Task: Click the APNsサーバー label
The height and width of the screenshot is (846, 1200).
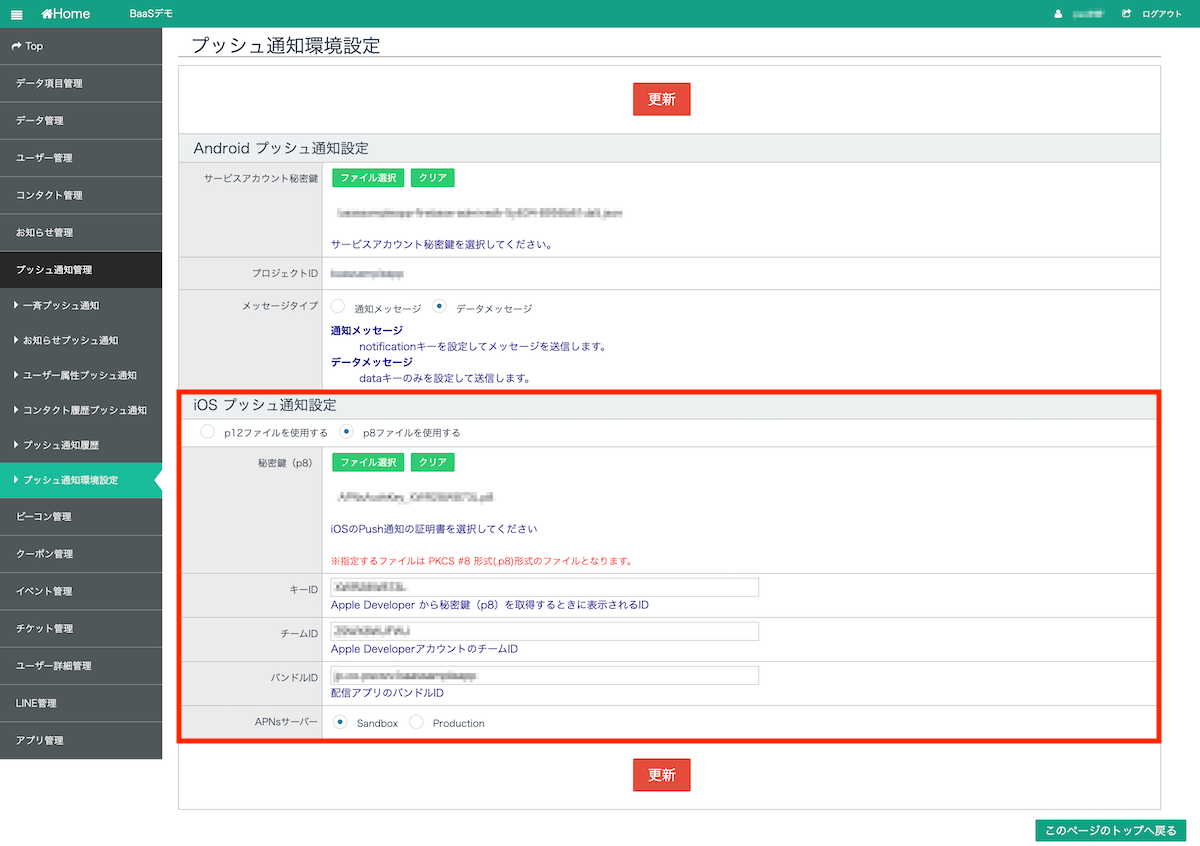Action: (x=287, y=722)
